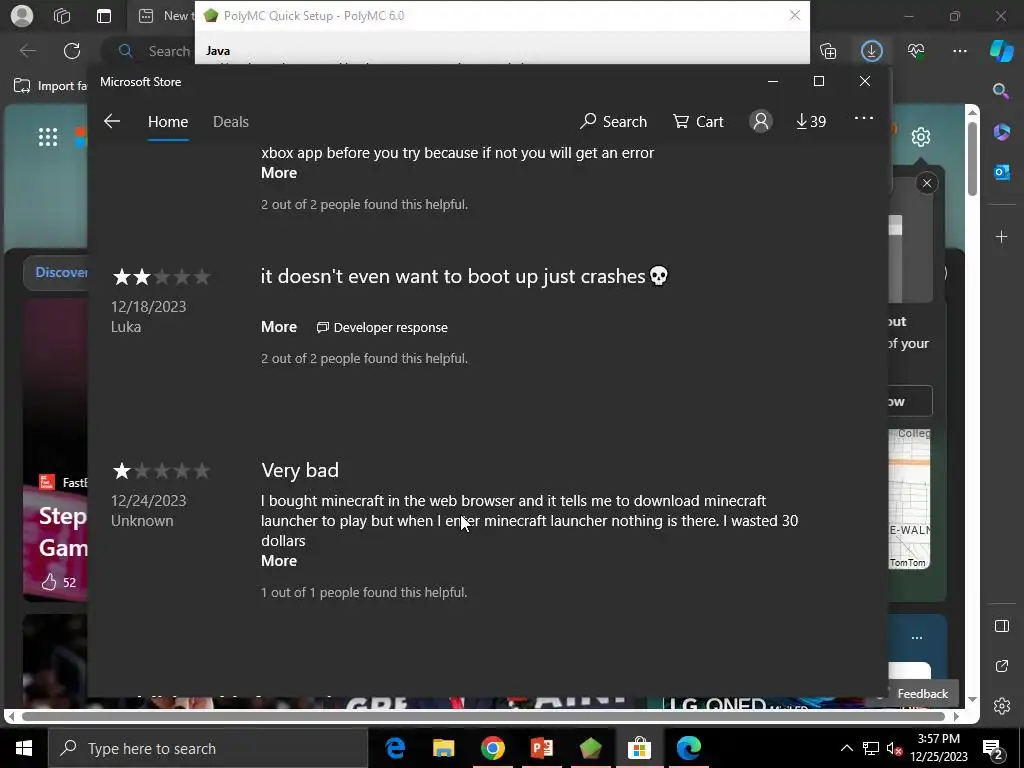Open the Store three-dot more menu

(864, 118)
